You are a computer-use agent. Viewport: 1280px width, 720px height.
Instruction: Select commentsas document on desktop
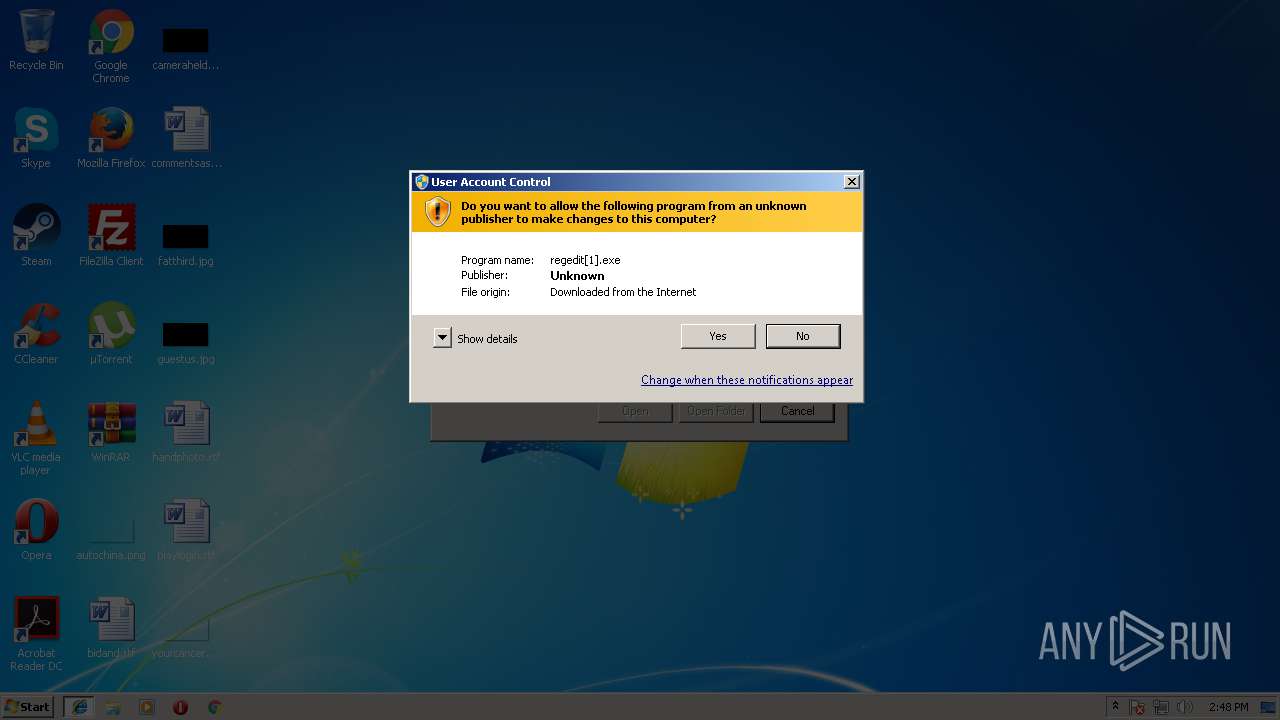point(186,139)
